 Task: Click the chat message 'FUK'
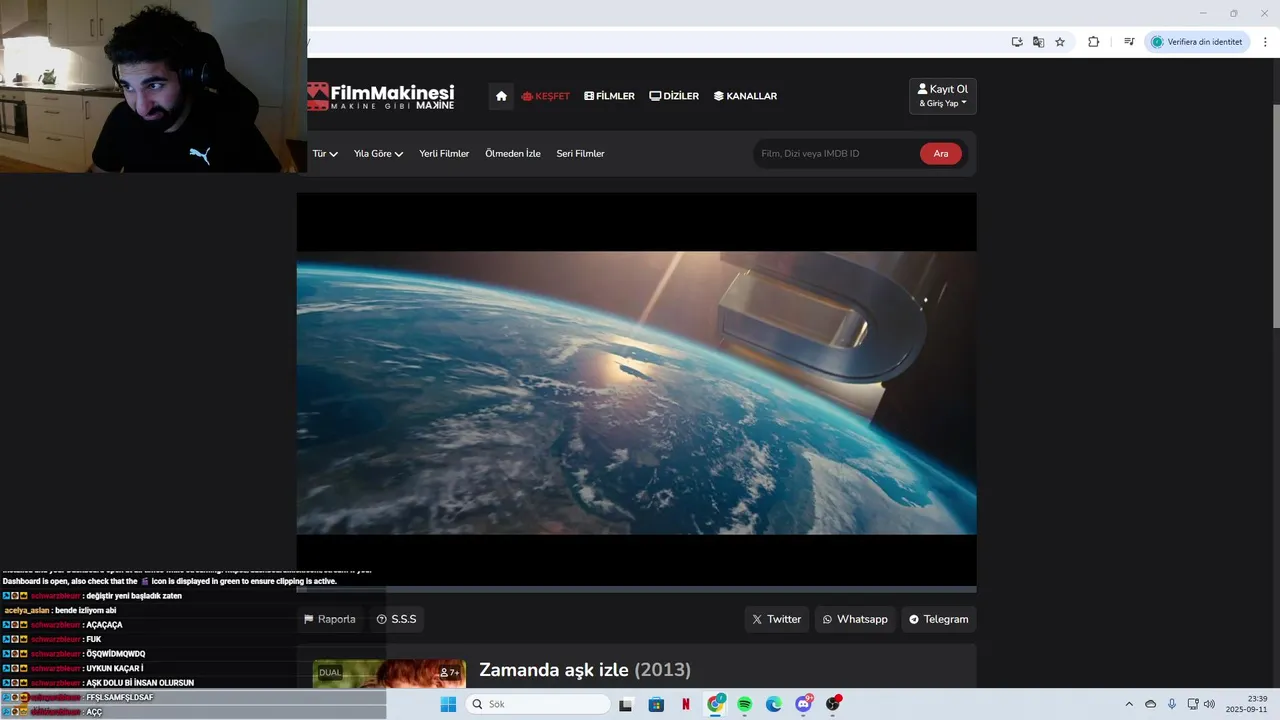pyautogui.click(x=94, y=639)
